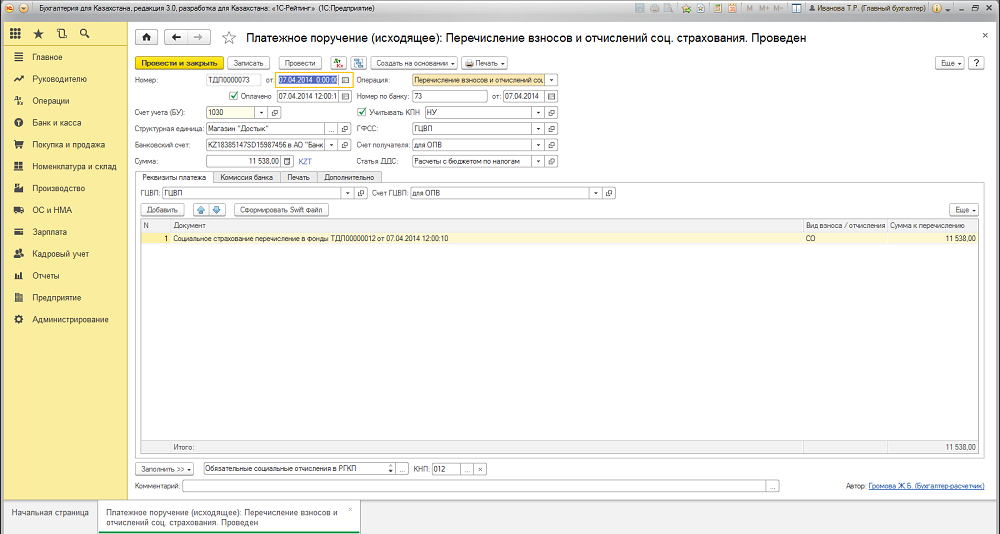Add document to favorites star
Viewport: 1000px width, 534px height.
(x=228, y=38)
